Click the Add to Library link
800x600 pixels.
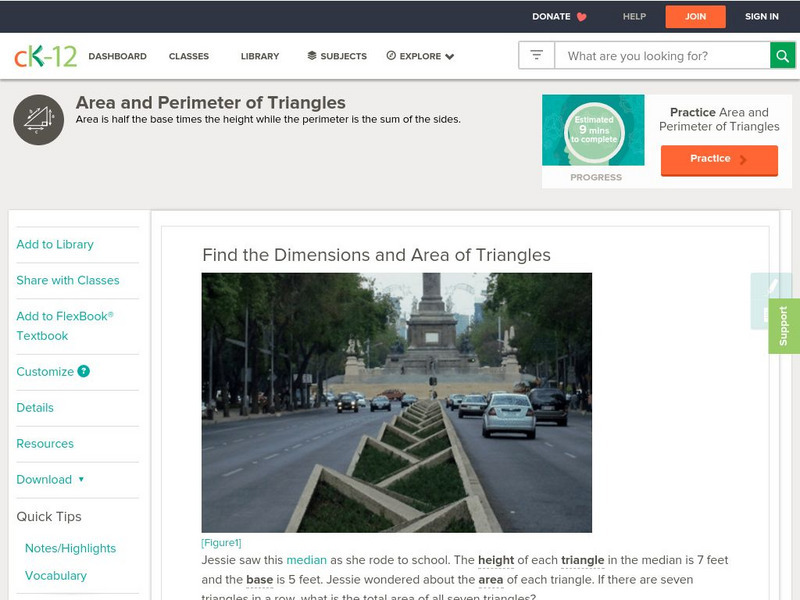pos(55,244)
